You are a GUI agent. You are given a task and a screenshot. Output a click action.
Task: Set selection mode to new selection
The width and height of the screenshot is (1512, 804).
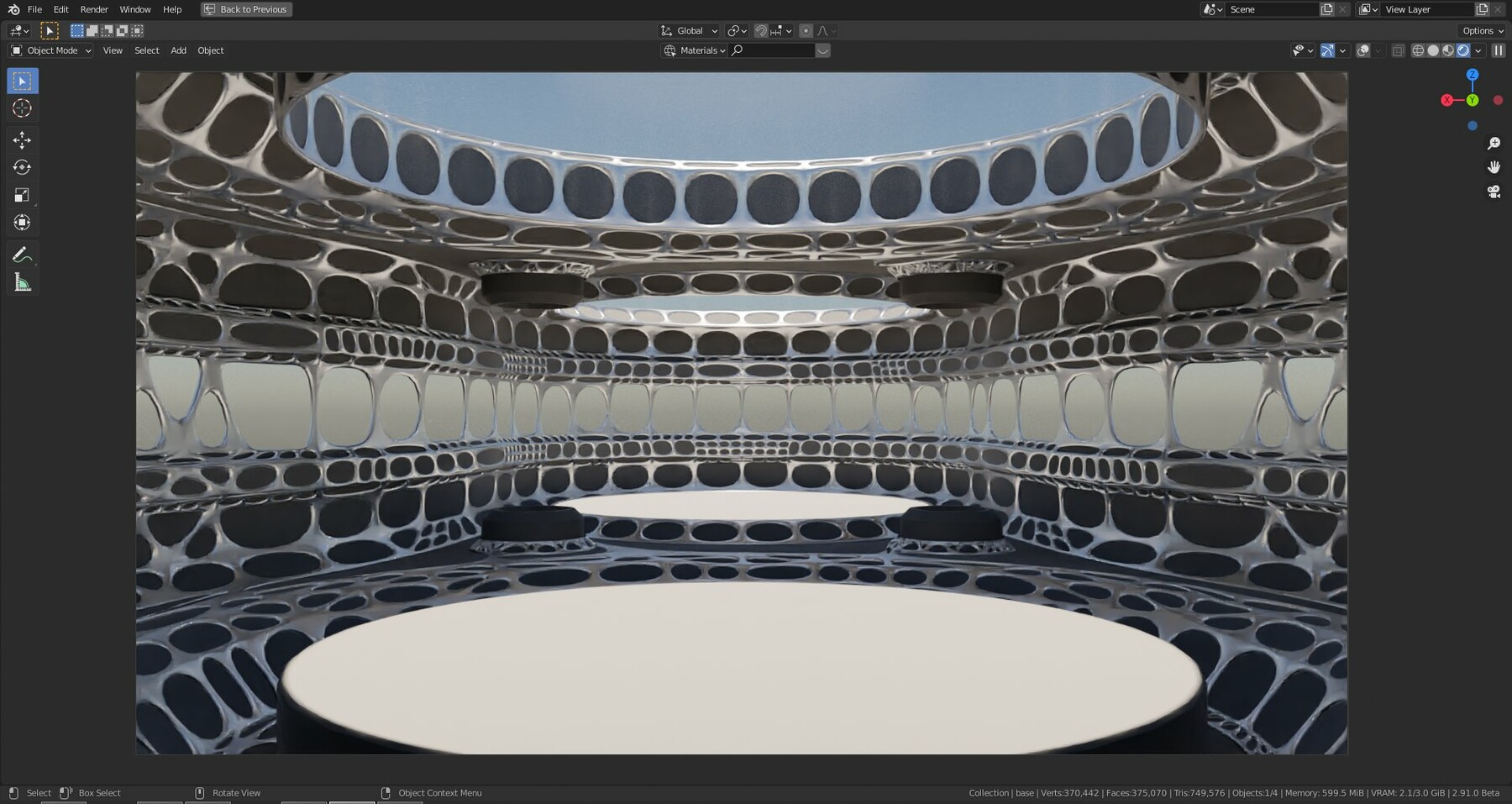(x=76, y=31)
